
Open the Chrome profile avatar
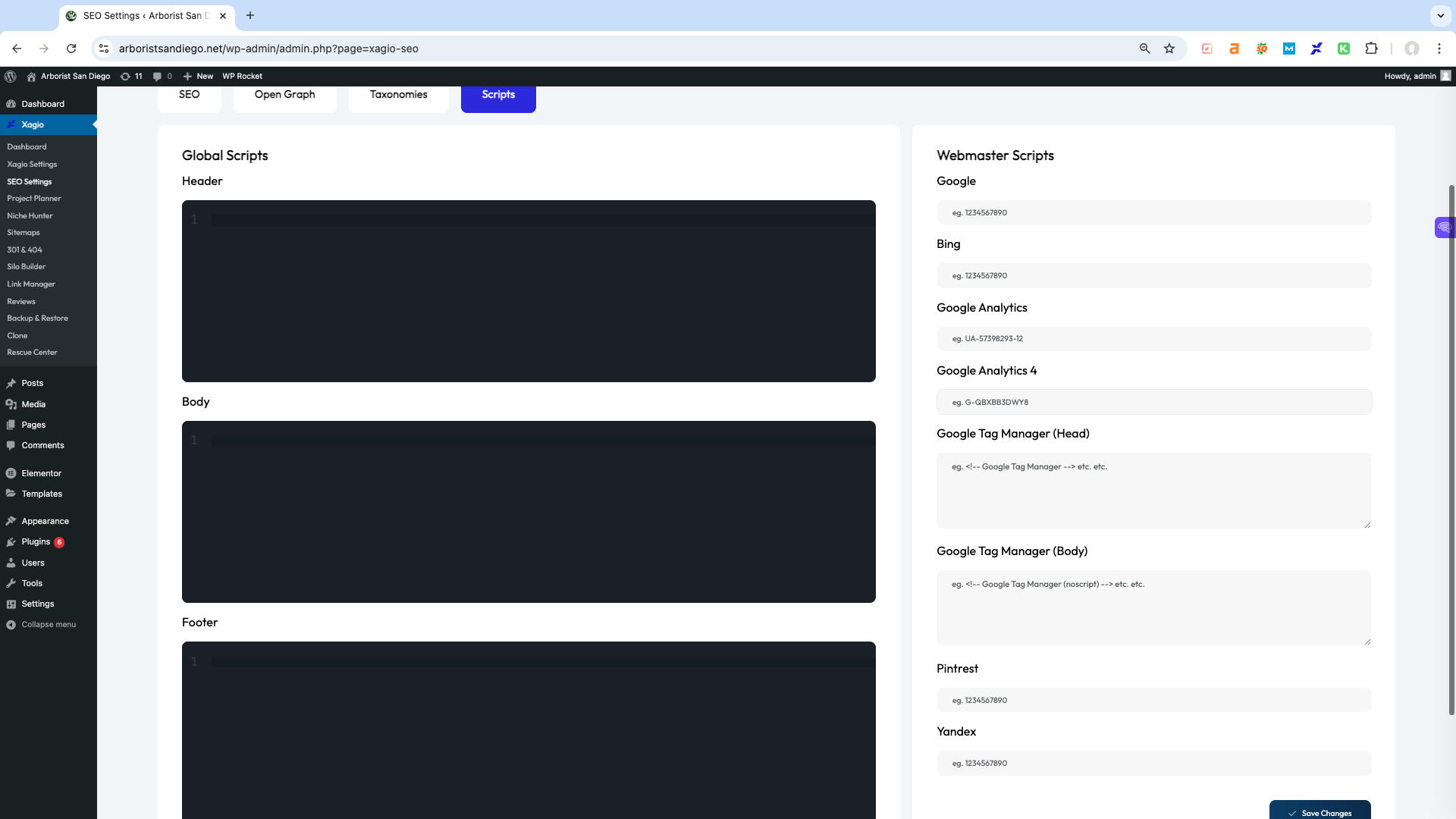(1412, 49)
